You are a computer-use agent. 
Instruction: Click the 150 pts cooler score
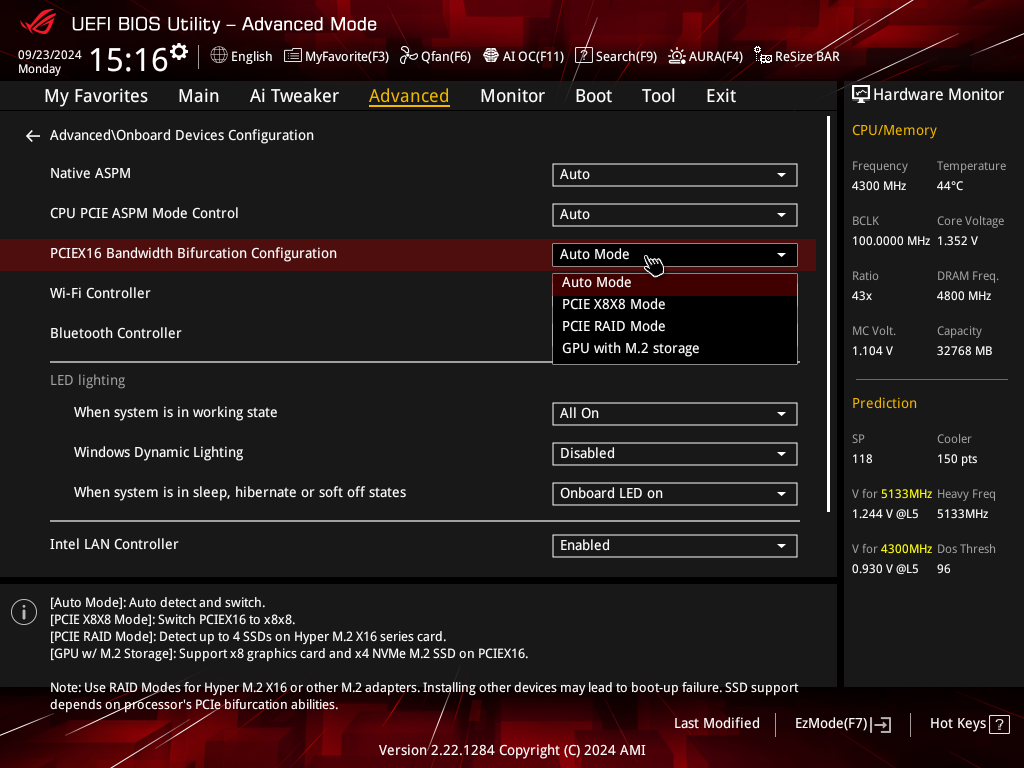tap(957, 458)
